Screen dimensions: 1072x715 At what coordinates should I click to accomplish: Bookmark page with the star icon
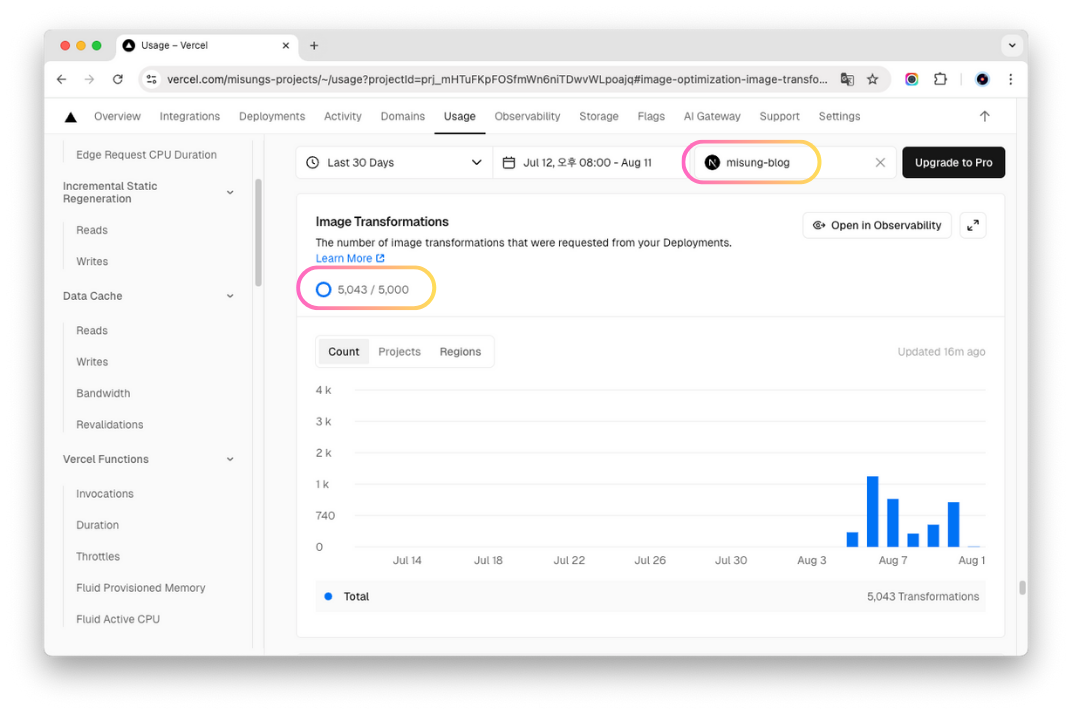coord(872,79)
